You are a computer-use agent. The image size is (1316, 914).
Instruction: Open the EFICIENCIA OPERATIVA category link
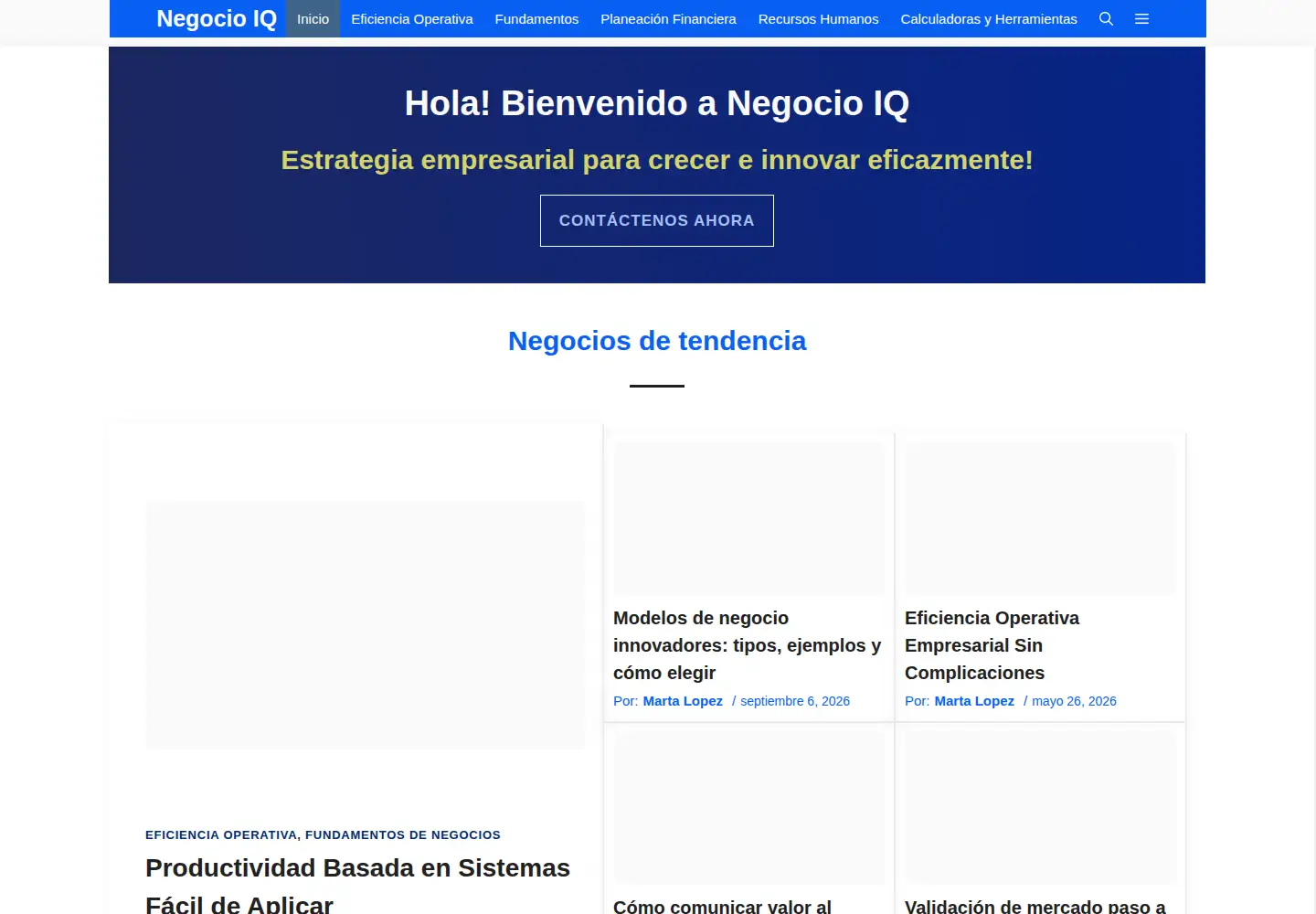click(x=221, y=834)
